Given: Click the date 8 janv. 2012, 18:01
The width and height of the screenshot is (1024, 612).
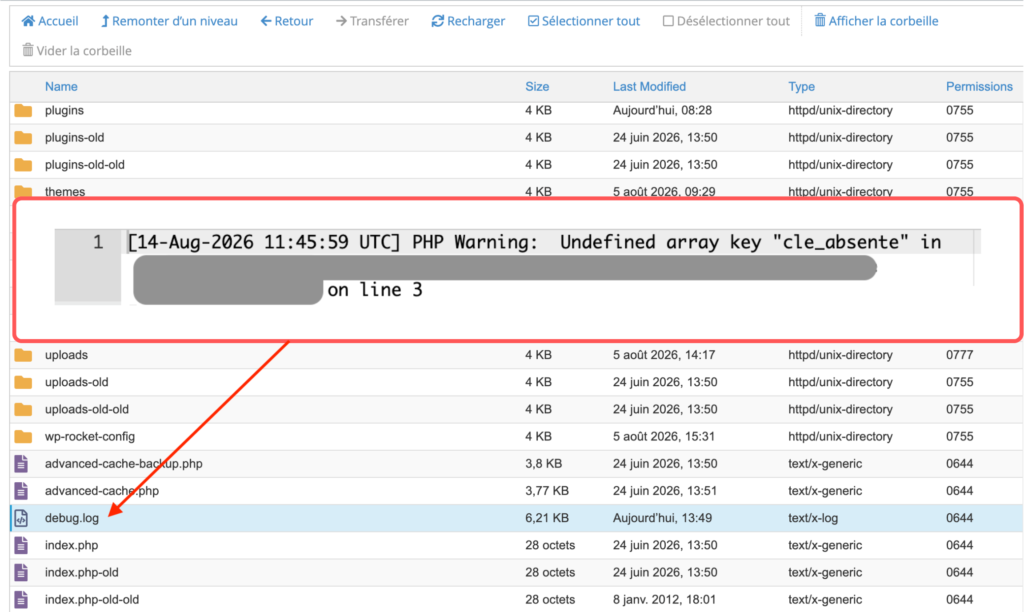Looking at the screenshot, I should tap(664, 600).
